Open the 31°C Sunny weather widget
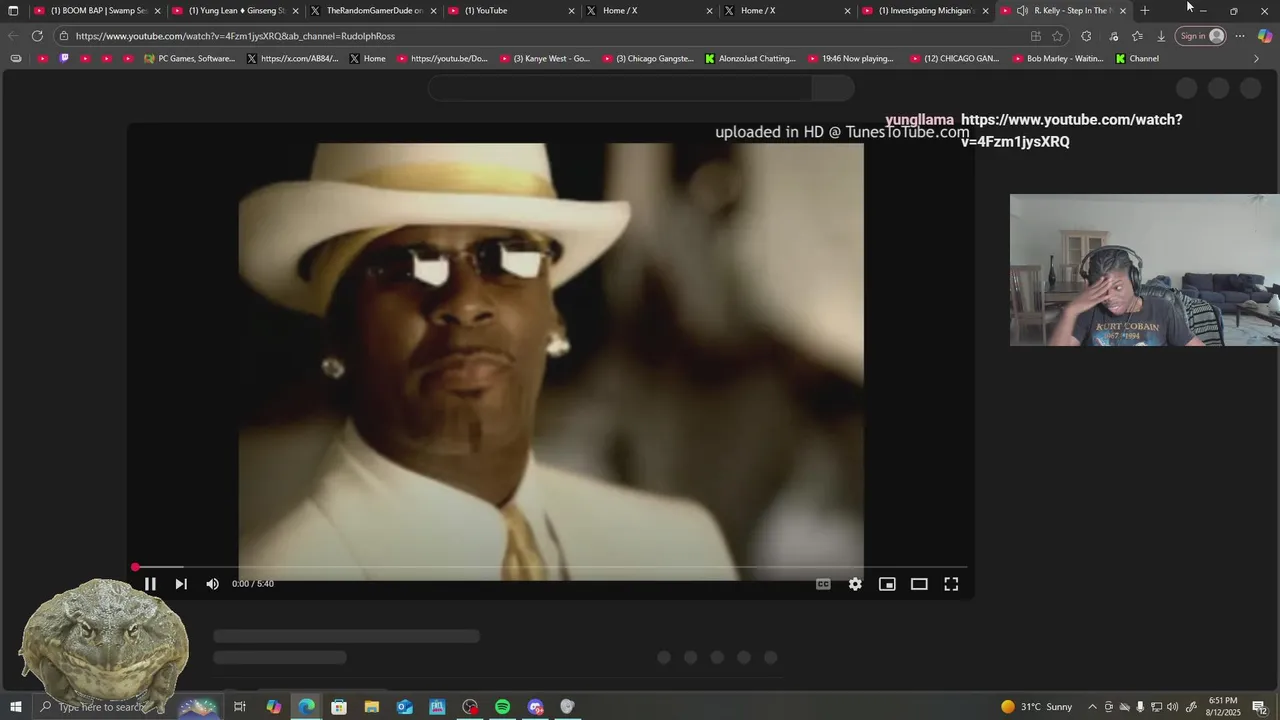This screenshot has width=1280, height=720. point(1037,707)
